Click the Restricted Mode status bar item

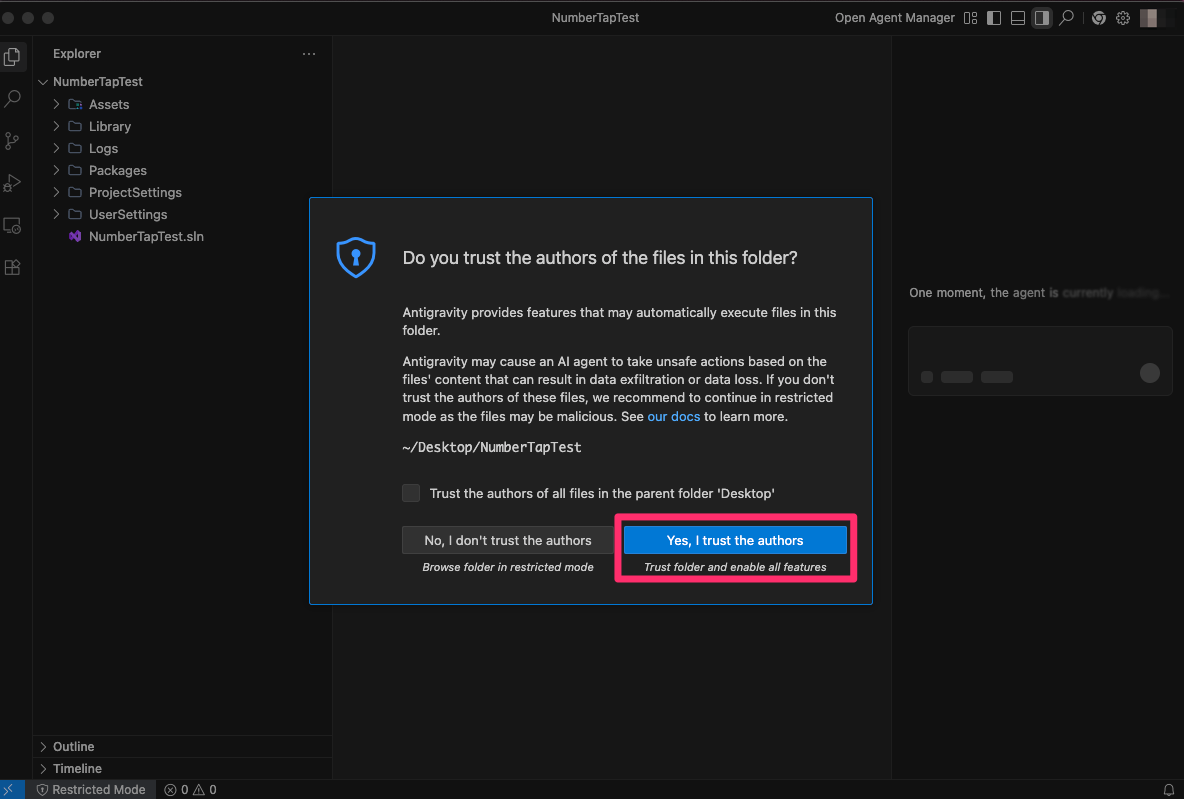[x=91, y=789]
